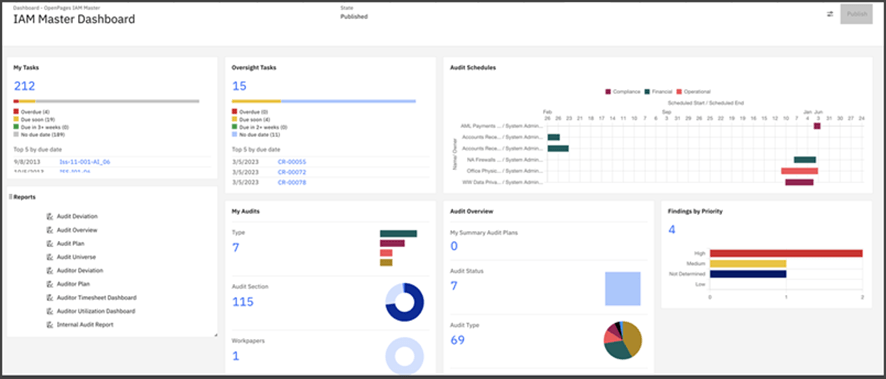
Task: Click the AML Payments row label
Action: pos(502,127)
